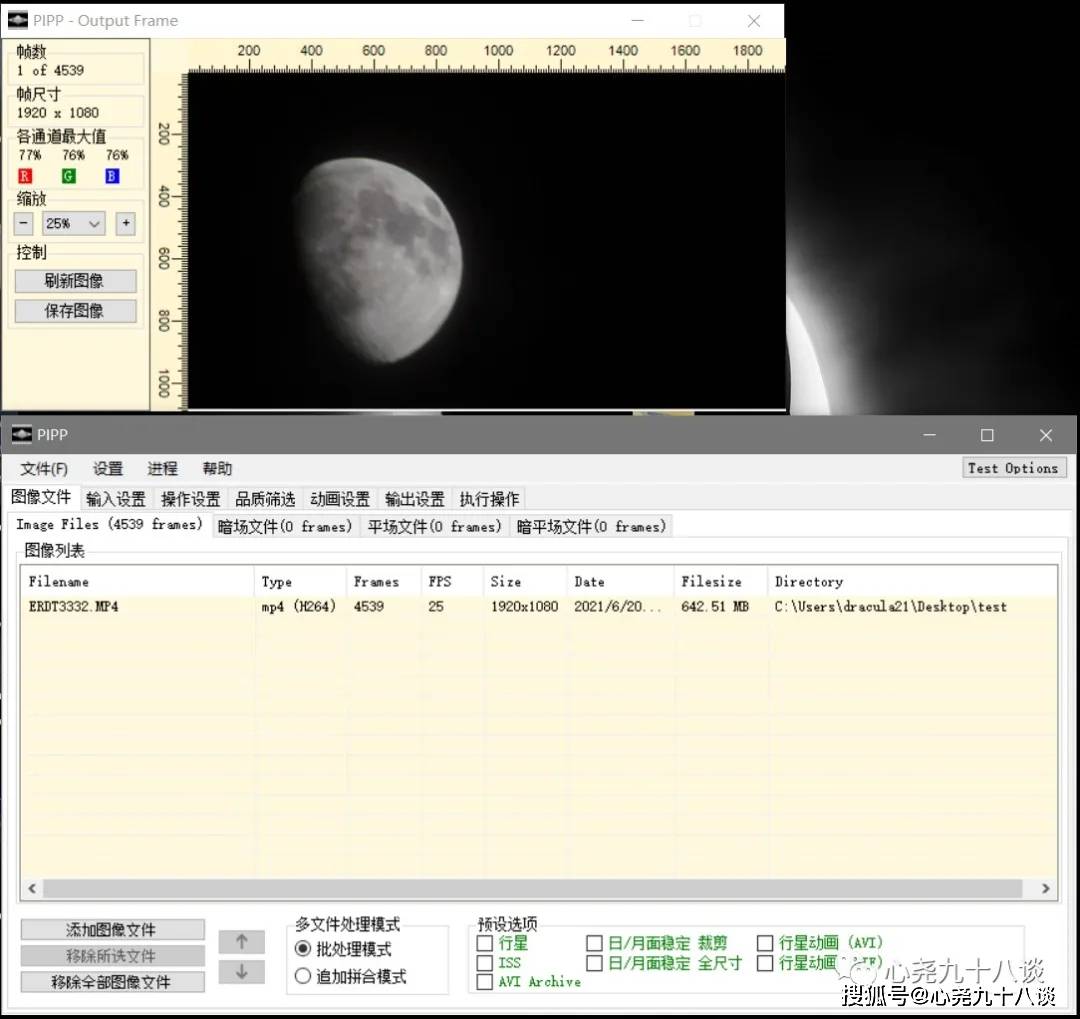Open the 25% zoom dropdown

click(74, 223)
